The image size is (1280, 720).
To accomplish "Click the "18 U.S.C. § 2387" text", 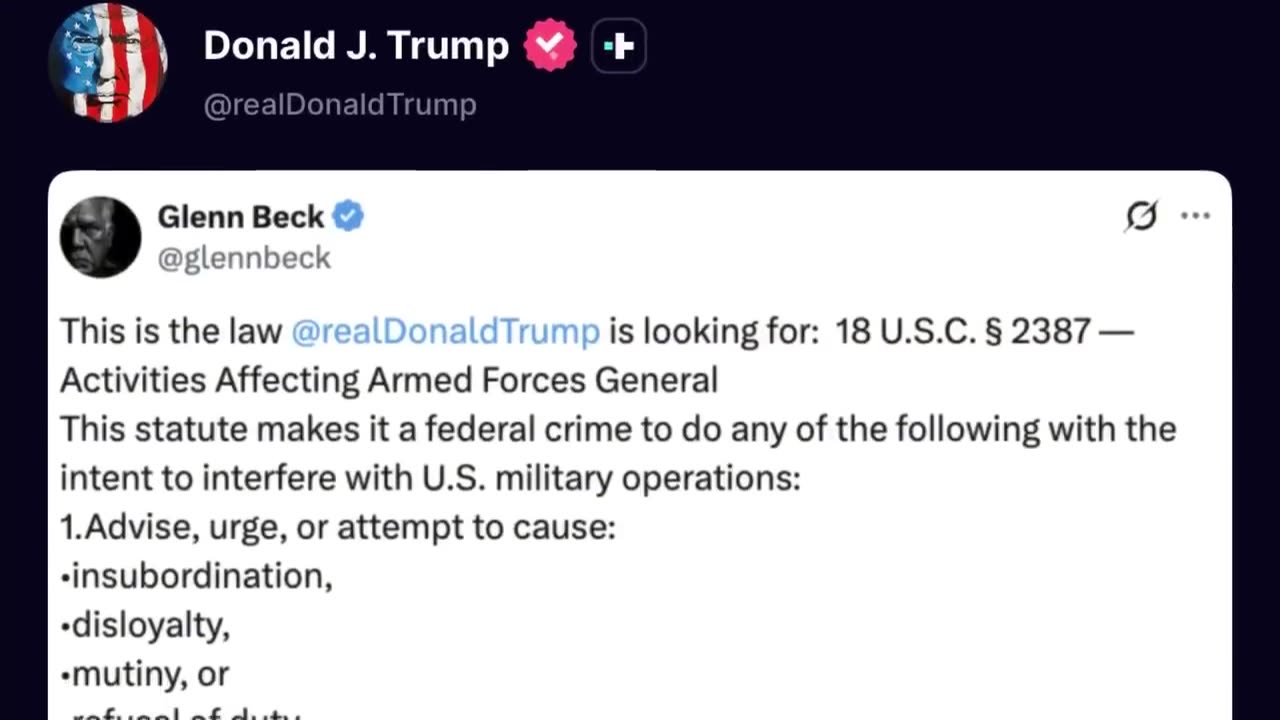I will click(962, 331).
